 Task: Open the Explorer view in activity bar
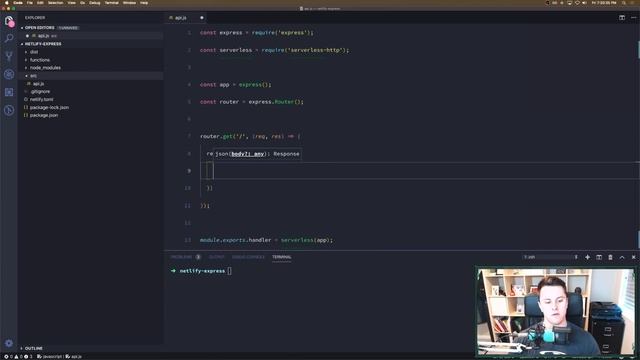pyautogui.click(x=9, y=20)
